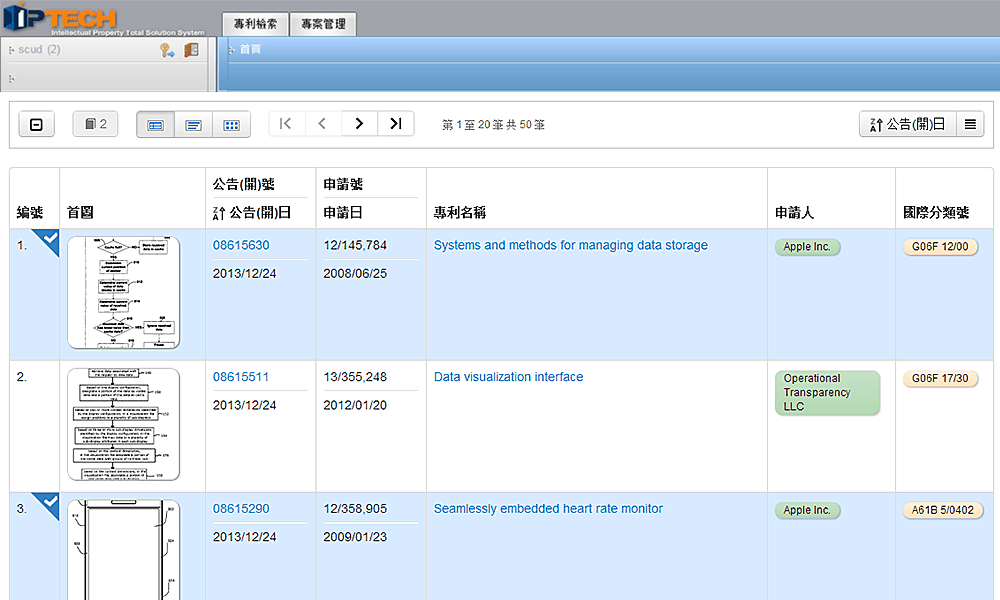Viewport: 1000px width, 600px height.
Task: Open flowchart thumbnail for patent 08615630
Action: pos(124,293)
